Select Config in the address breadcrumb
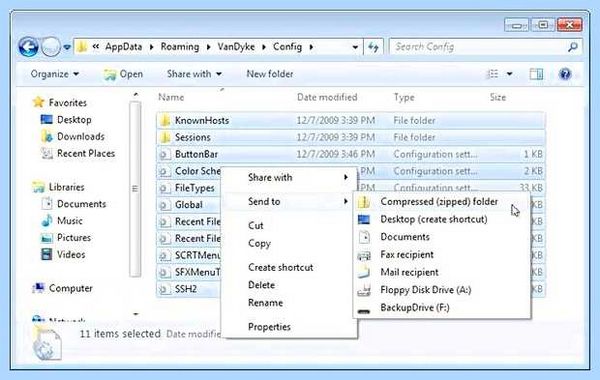Image resolution: width=600 pixels, height=380 pixels. (x=287, y=47)
